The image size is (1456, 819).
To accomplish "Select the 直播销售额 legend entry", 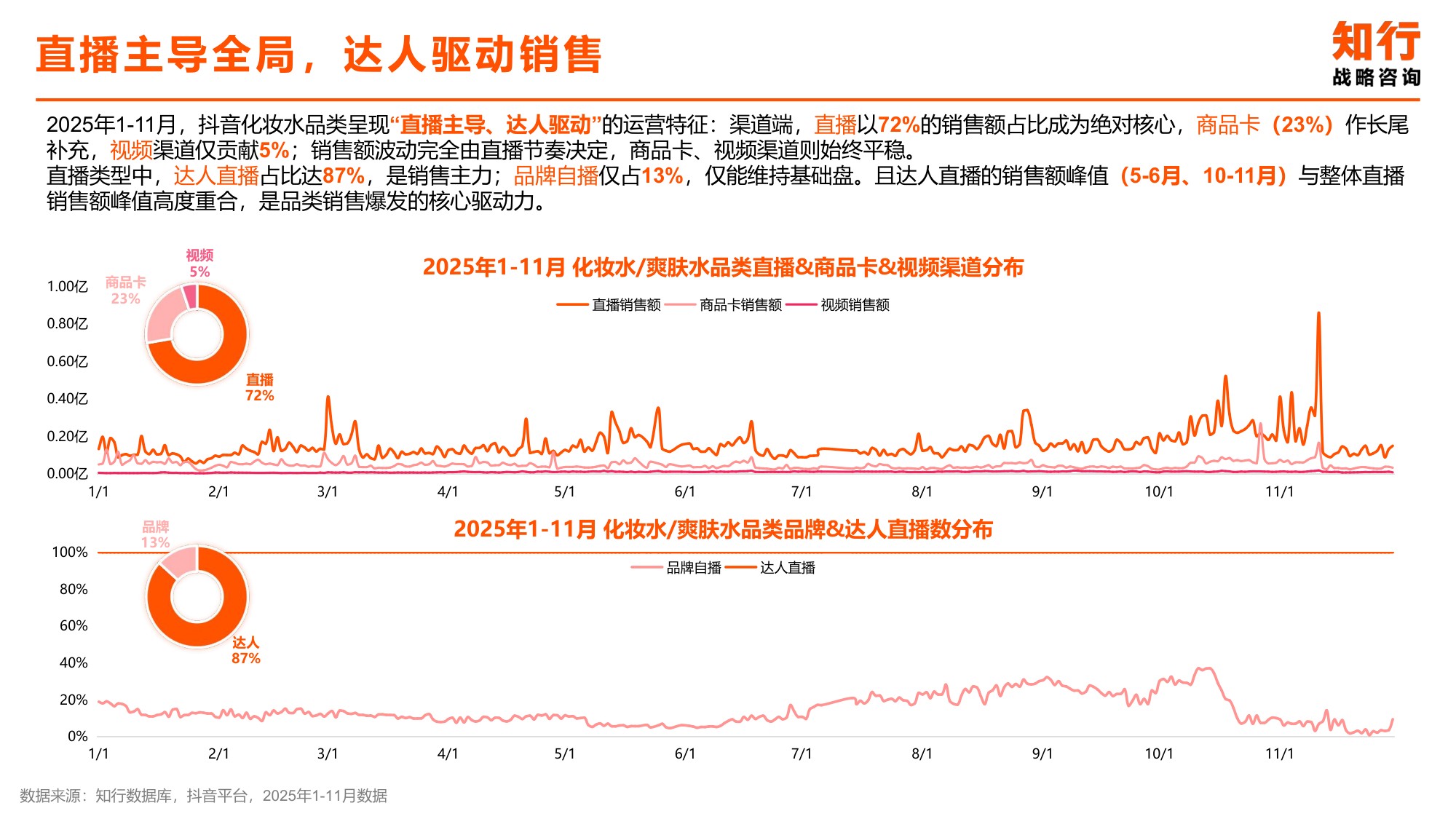I will [x=609, y=305].
